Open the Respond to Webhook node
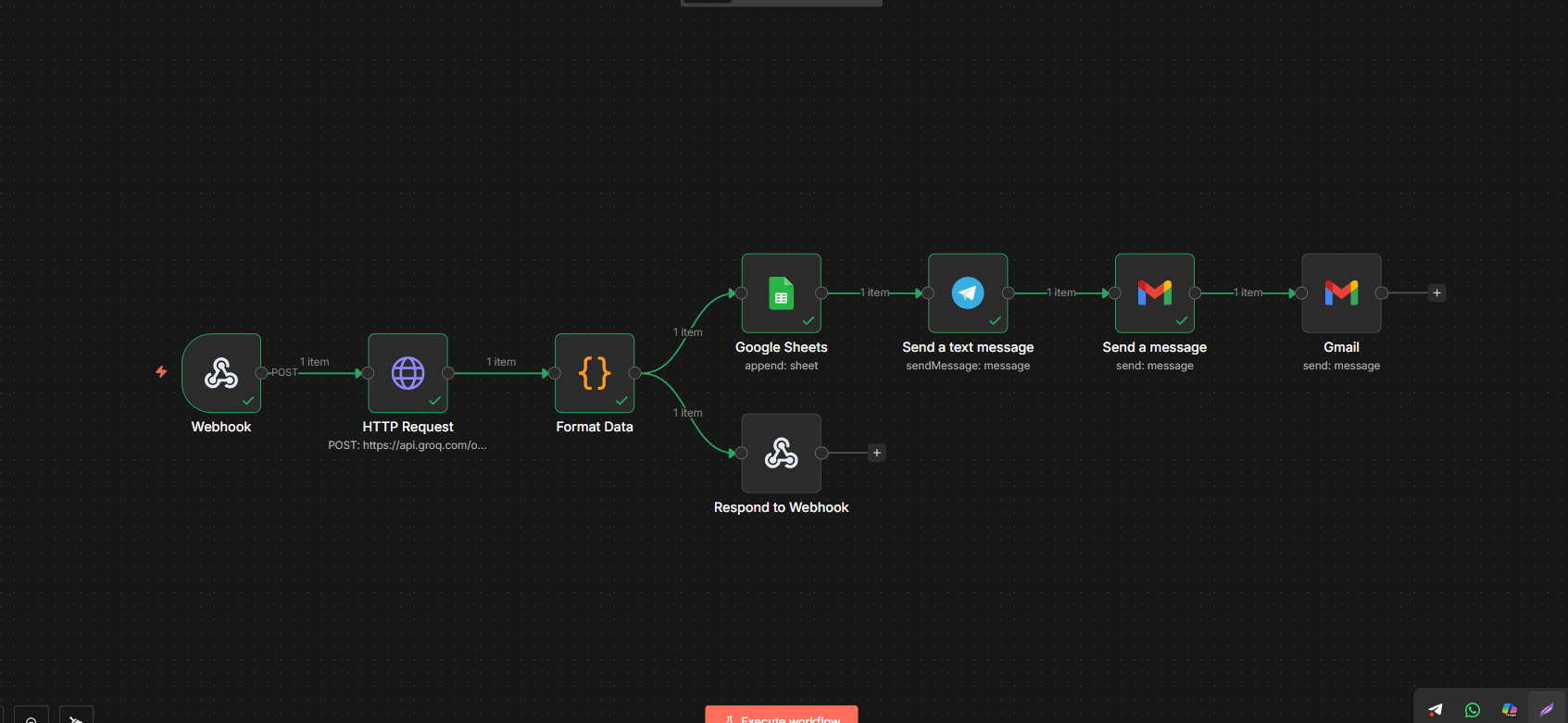1568x723 pixels. pos(781,453)
